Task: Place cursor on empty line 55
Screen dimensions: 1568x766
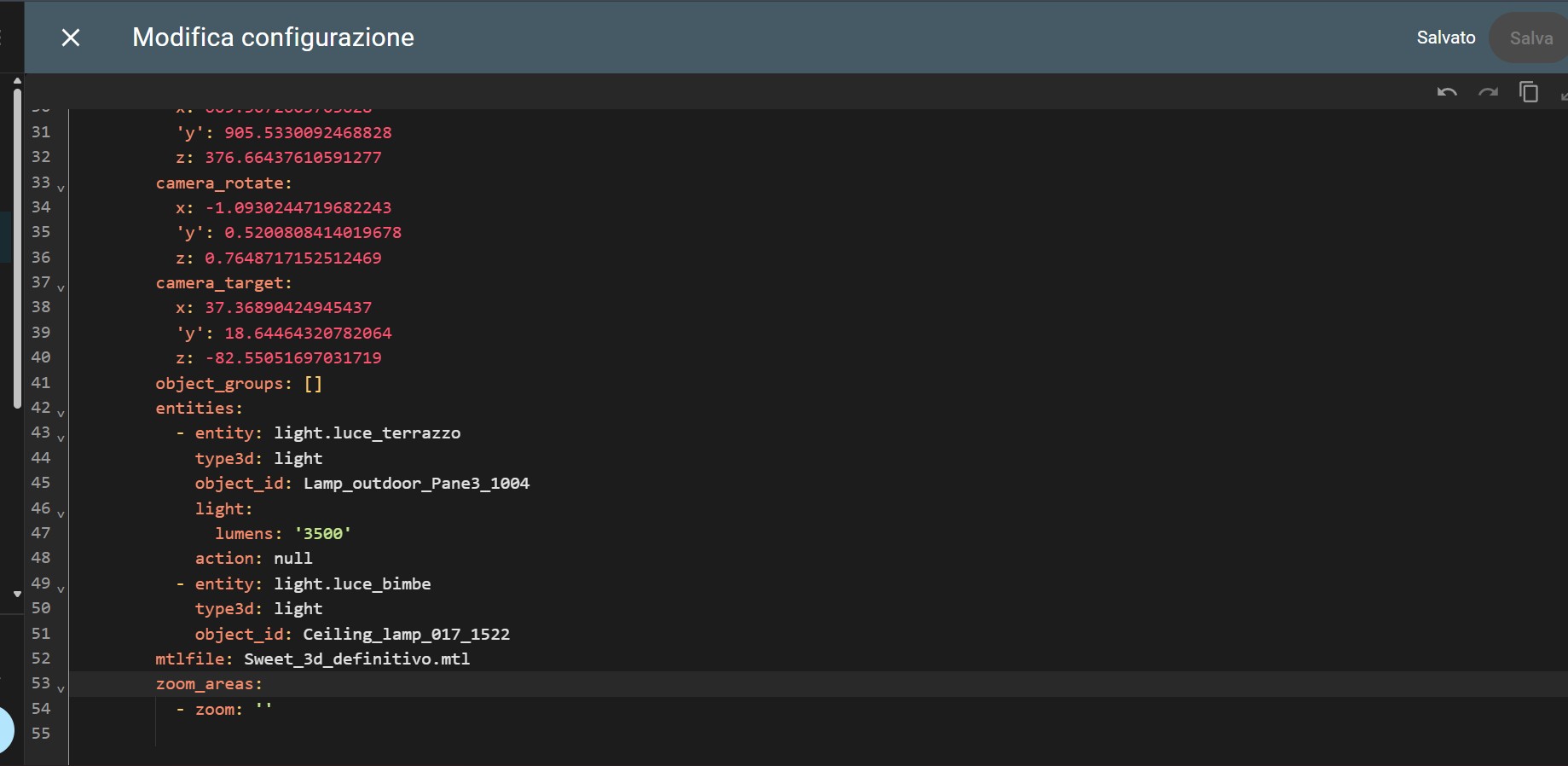Action: pos(341,734)
